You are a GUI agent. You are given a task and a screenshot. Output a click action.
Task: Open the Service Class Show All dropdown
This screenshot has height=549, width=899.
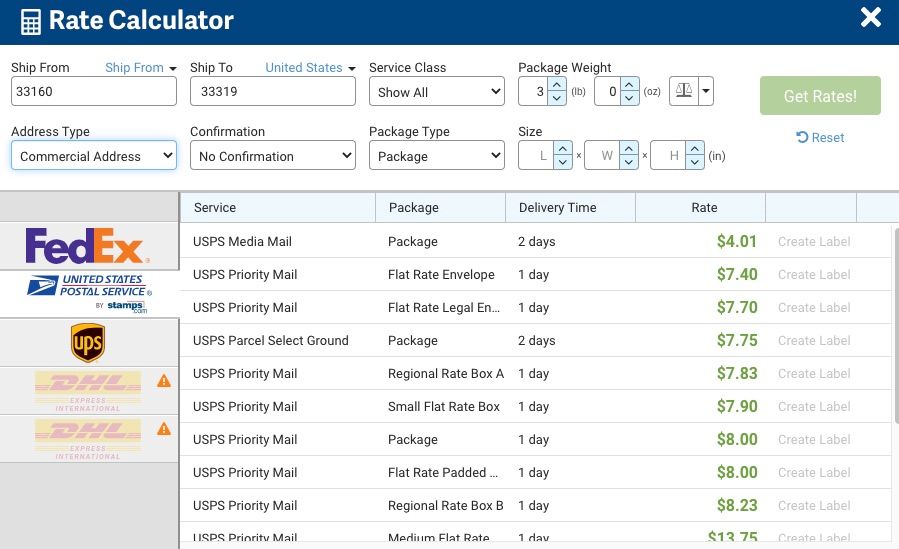point(437,92)
